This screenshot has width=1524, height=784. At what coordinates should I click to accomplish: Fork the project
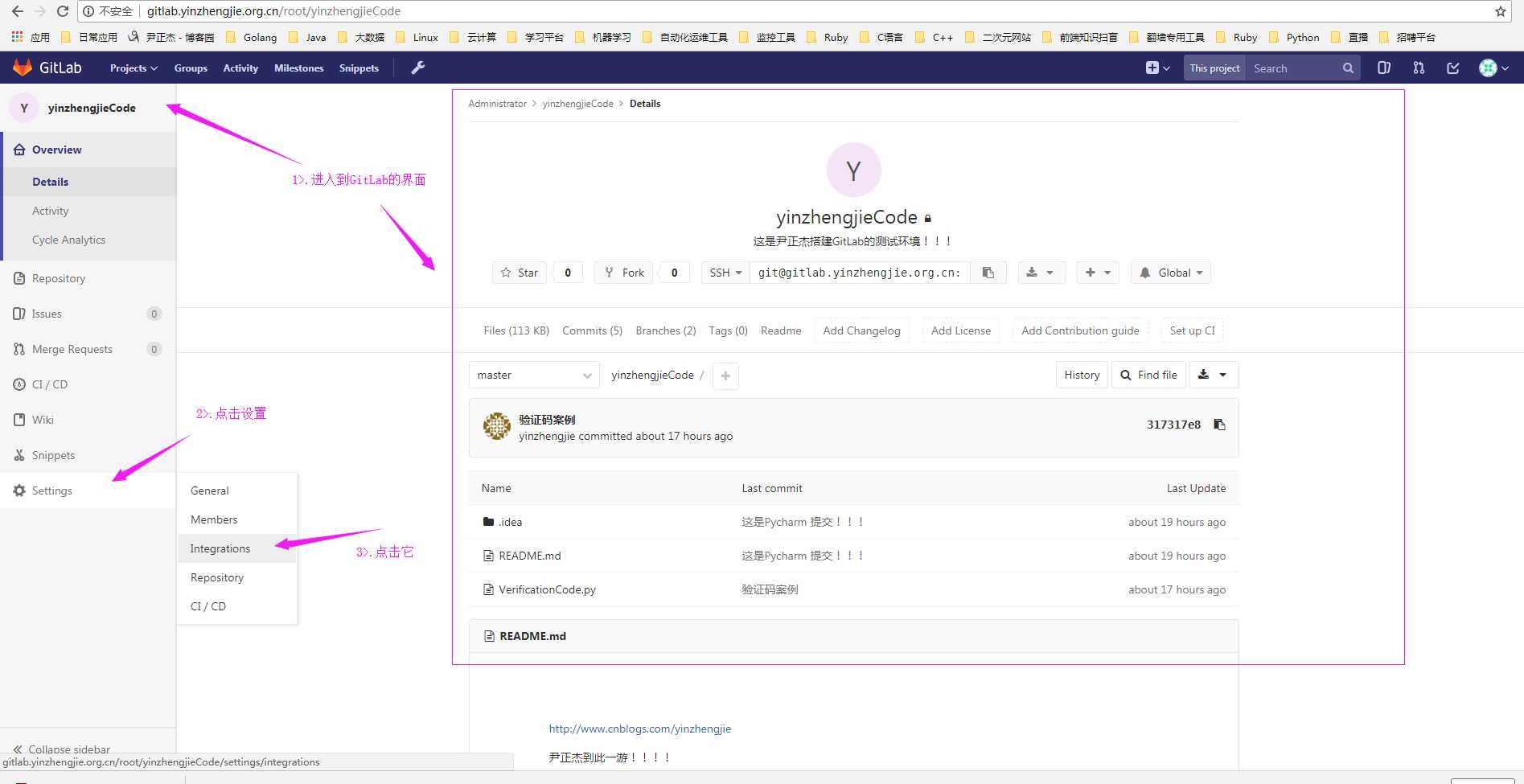pos(624,273)
